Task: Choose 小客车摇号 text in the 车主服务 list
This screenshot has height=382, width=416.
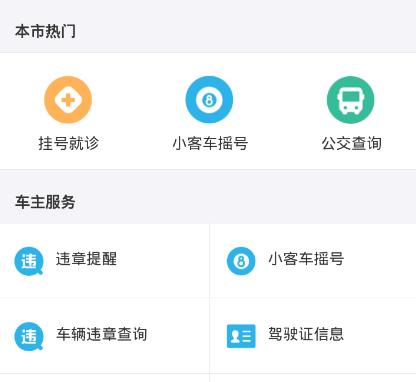Action: [x=306, y=259]
